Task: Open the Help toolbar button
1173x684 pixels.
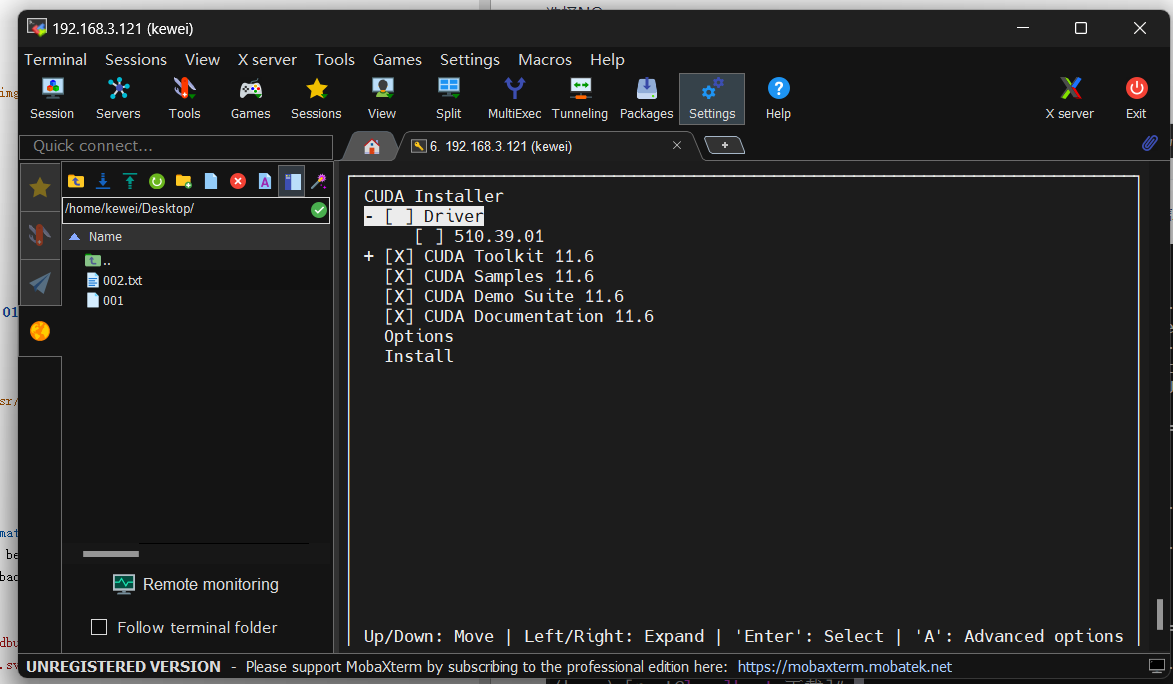Action: (x=778, y=99)
